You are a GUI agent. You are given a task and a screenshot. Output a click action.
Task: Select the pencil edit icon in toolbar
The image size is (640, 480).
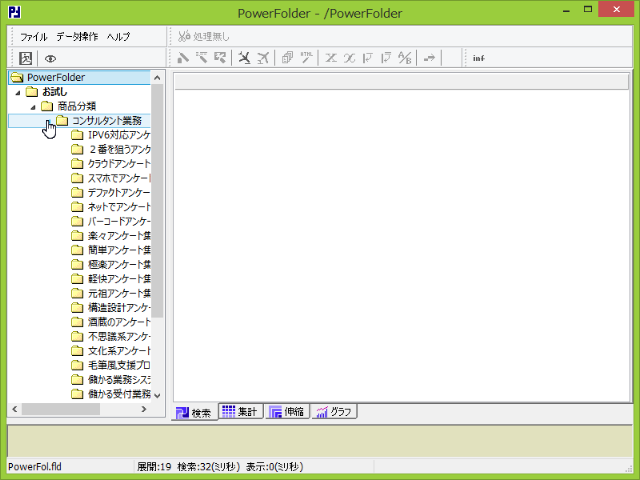coord(183,58)
